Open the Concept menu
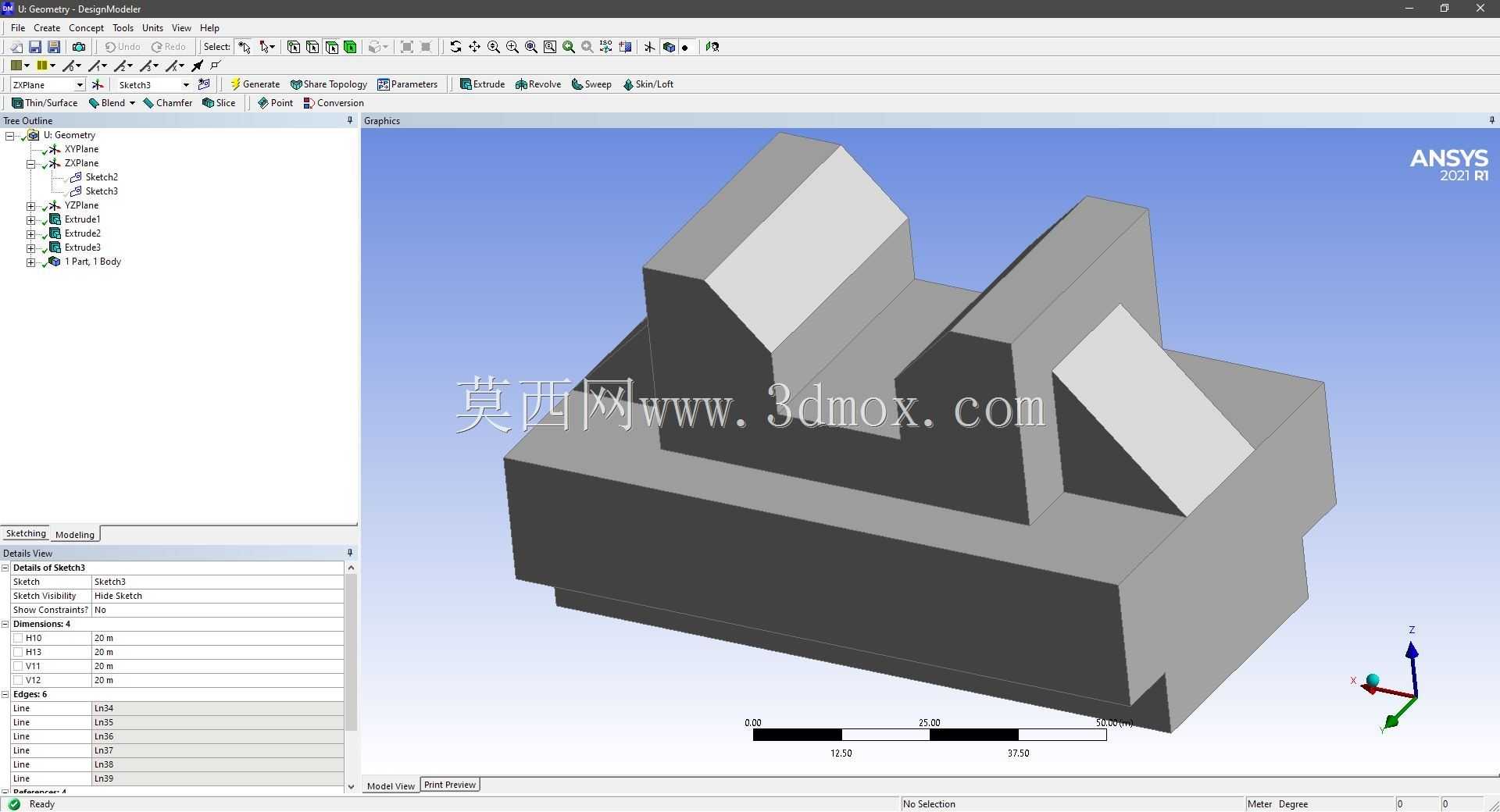The image size is (1500, 812). (86, 27)
